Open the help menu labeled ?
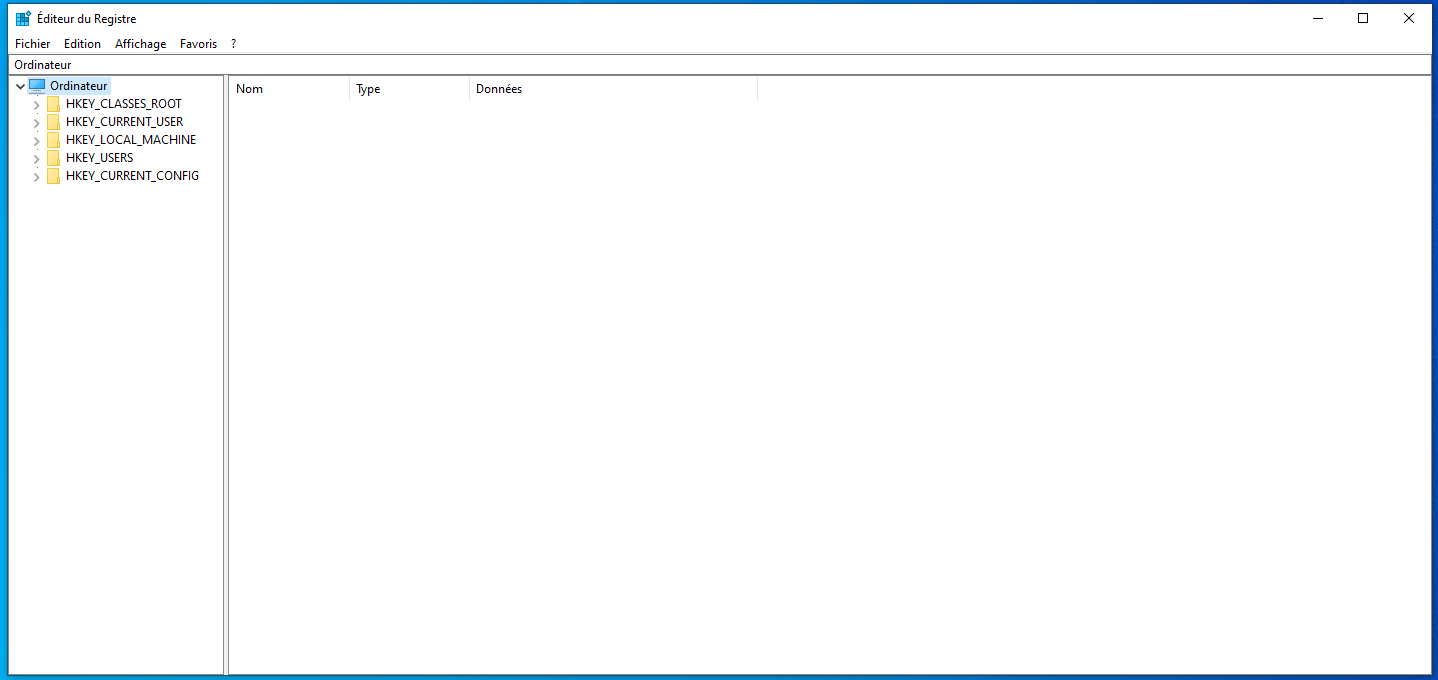This screenshot has height=680, width=1438. coord(233,43)
